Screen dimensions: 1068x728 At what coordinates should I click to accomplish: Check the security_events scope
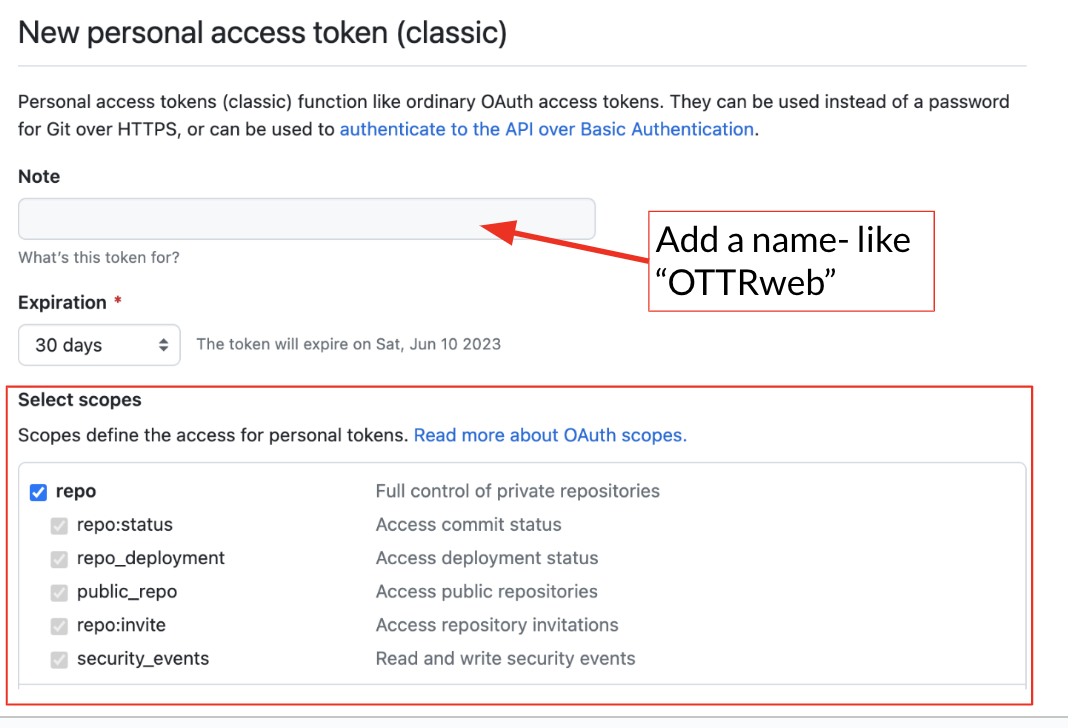pos(59,658)
